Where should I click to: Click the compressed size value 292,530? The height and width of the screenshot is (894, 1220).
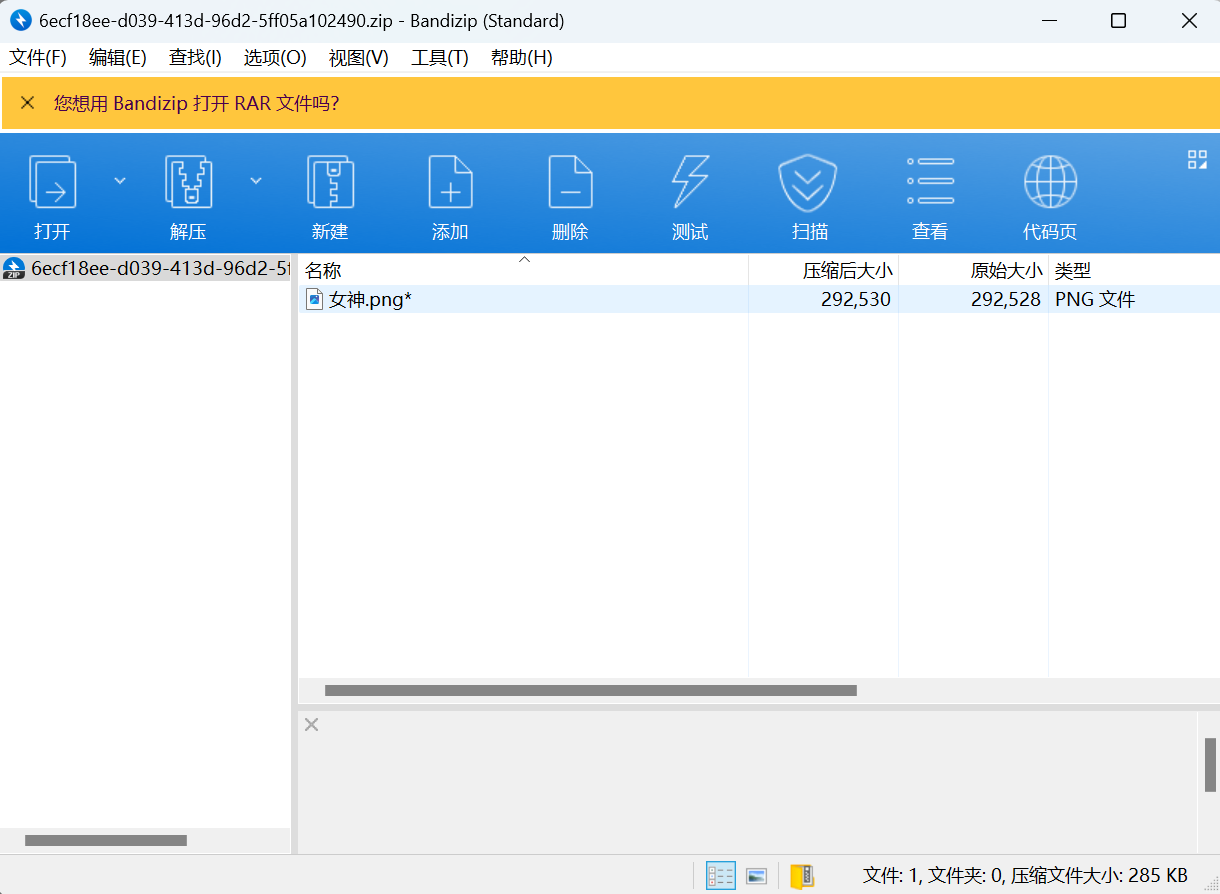coord(856,299)
